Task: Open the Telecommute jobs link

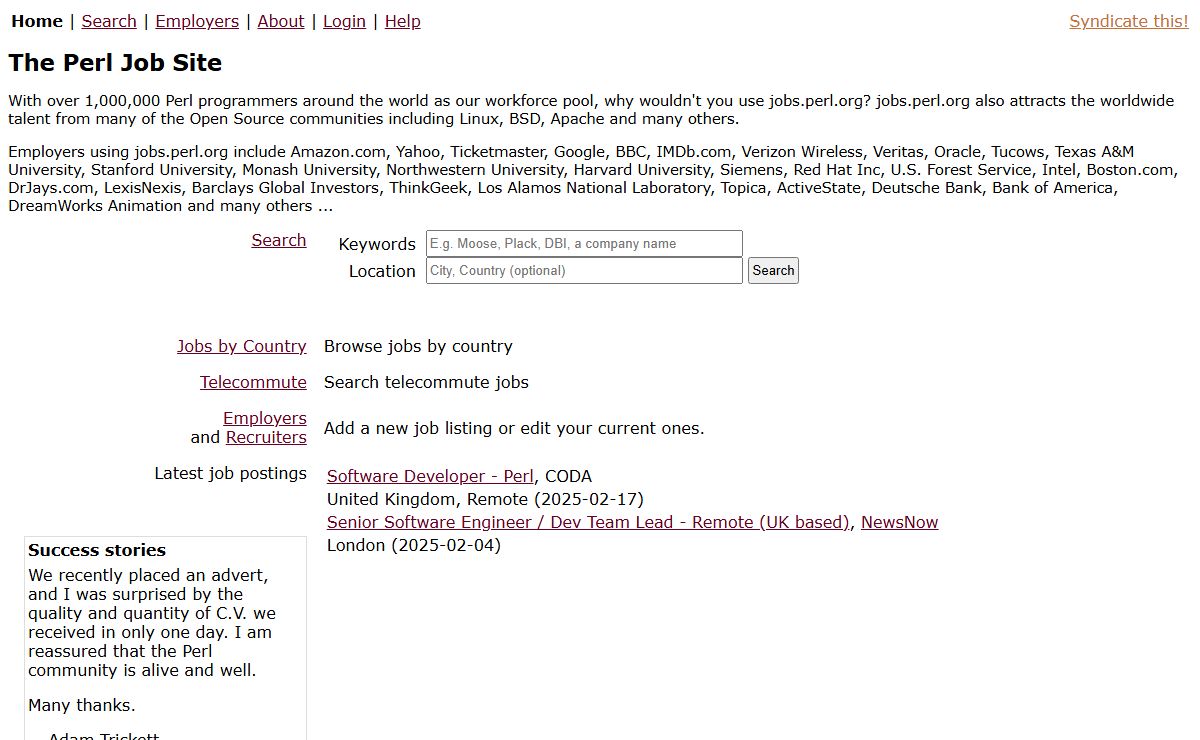Action: coord(253,382)
